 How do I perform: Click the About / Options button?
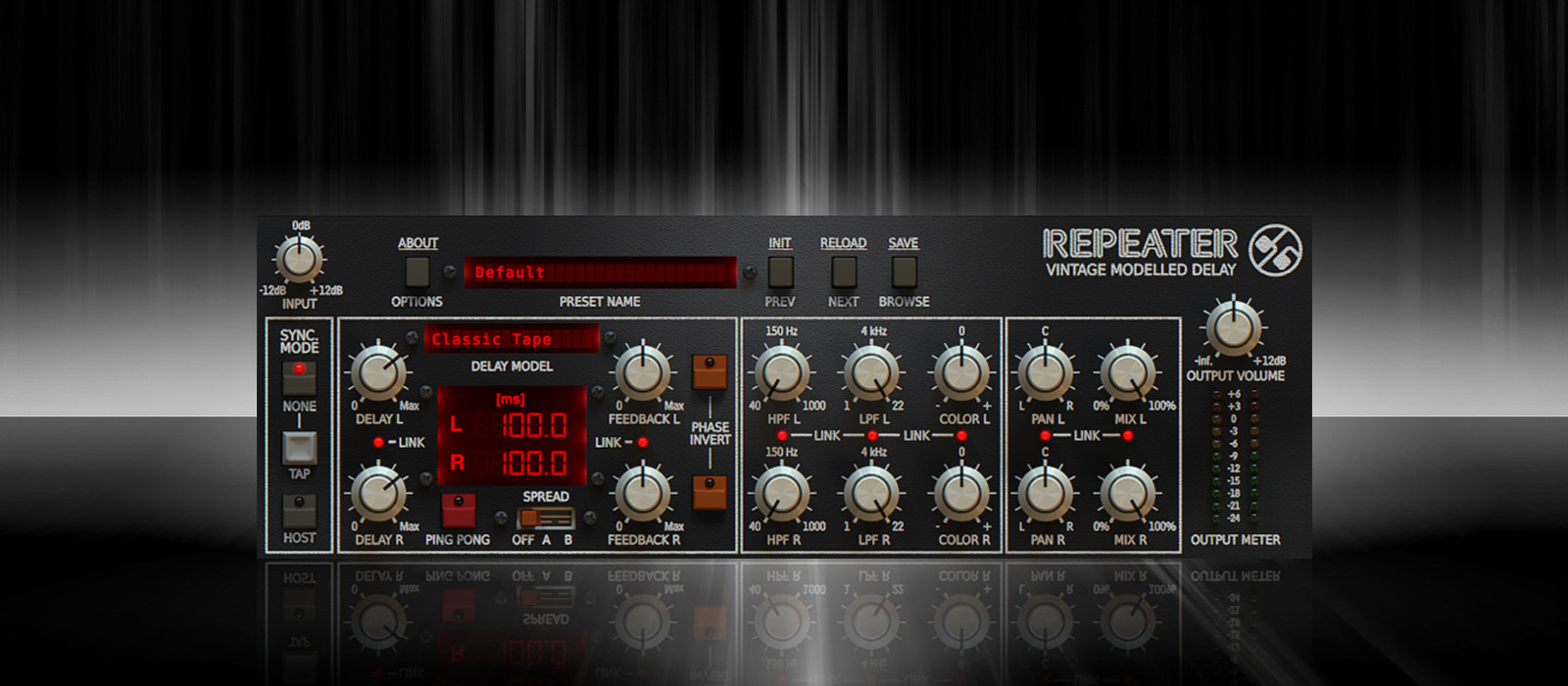coord(417,271)
